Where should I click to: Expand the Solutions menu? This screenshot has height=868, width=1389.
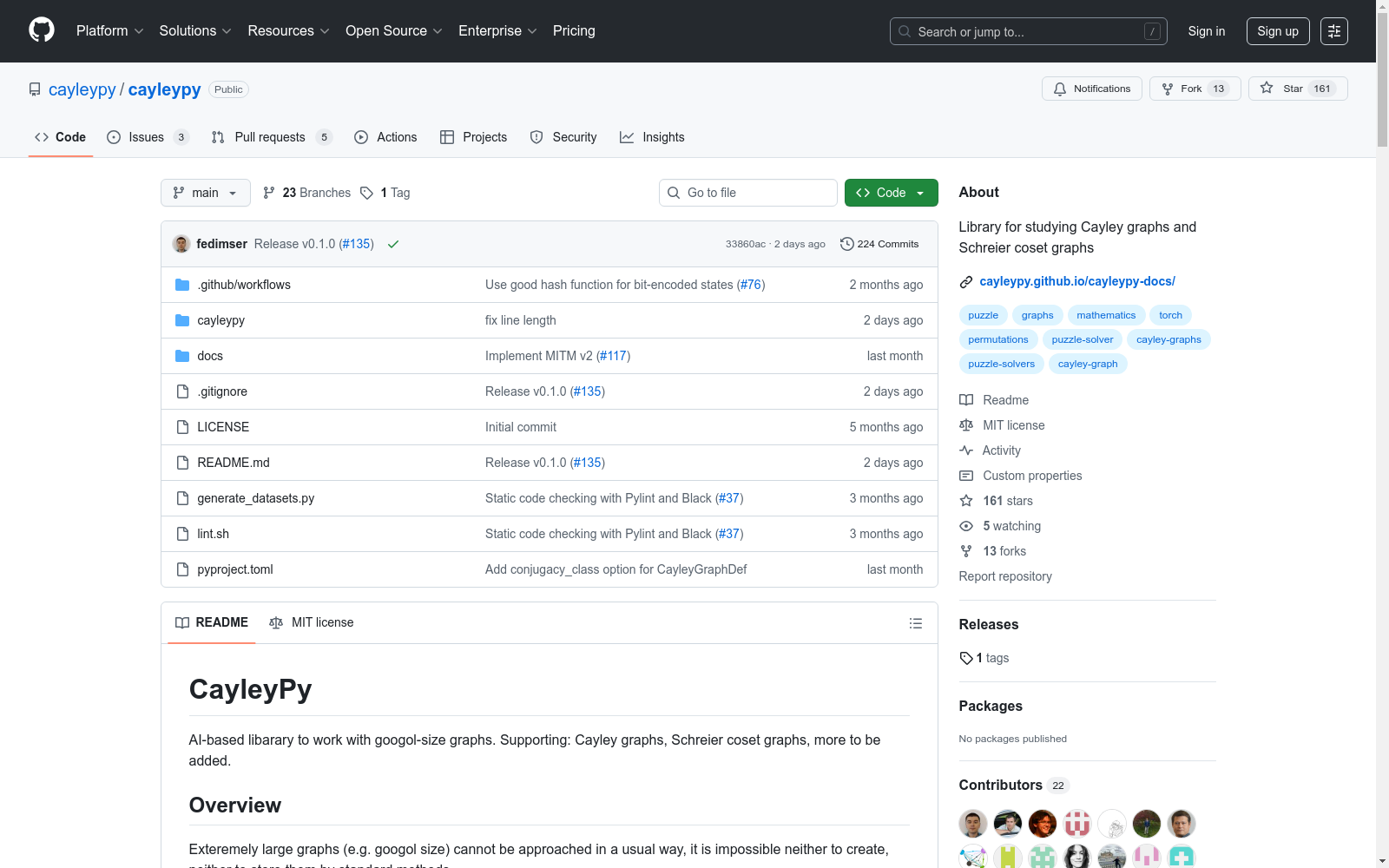pos(195,31)
